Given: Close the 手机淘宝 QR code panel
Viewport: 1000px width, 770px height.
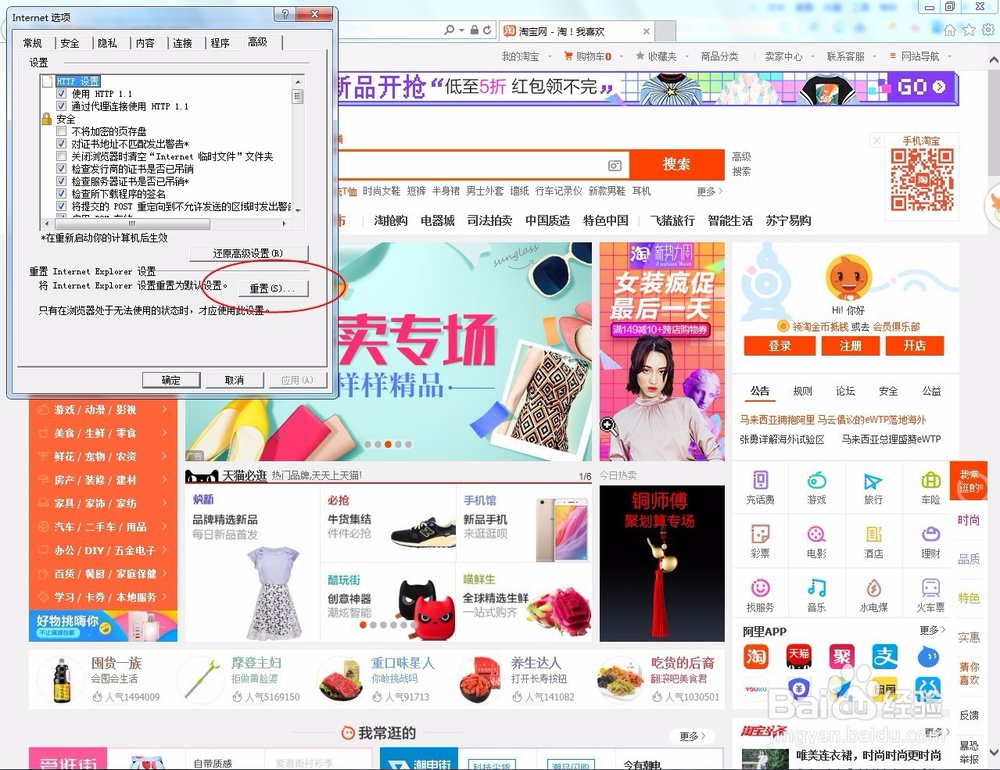Looking at the screenshot, I should coord(877,140).
